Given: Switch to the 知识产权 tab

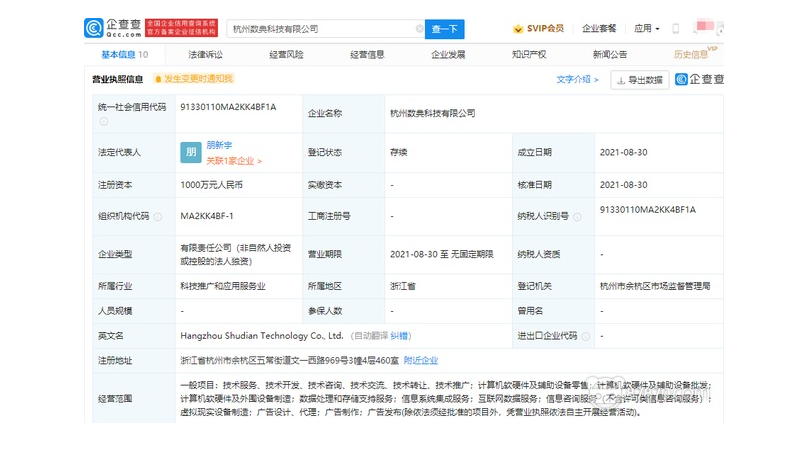Looking at the screenshot, I should point(529,55).
